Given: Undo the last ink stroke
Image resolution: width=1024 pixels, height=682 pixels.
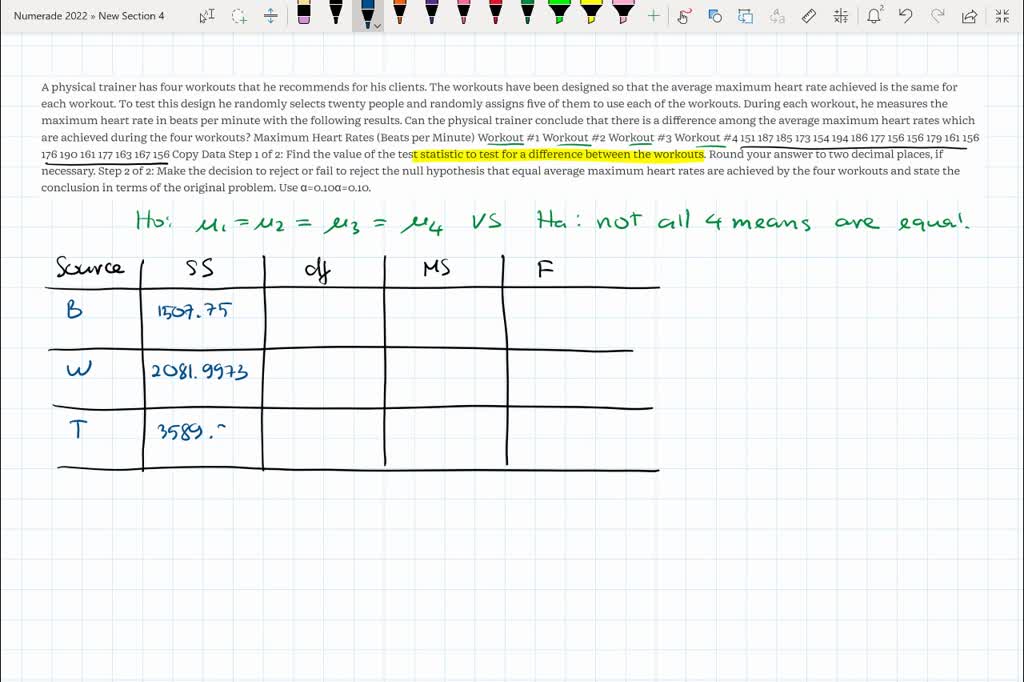Looking at the screenshot, I should pos(906,16).
